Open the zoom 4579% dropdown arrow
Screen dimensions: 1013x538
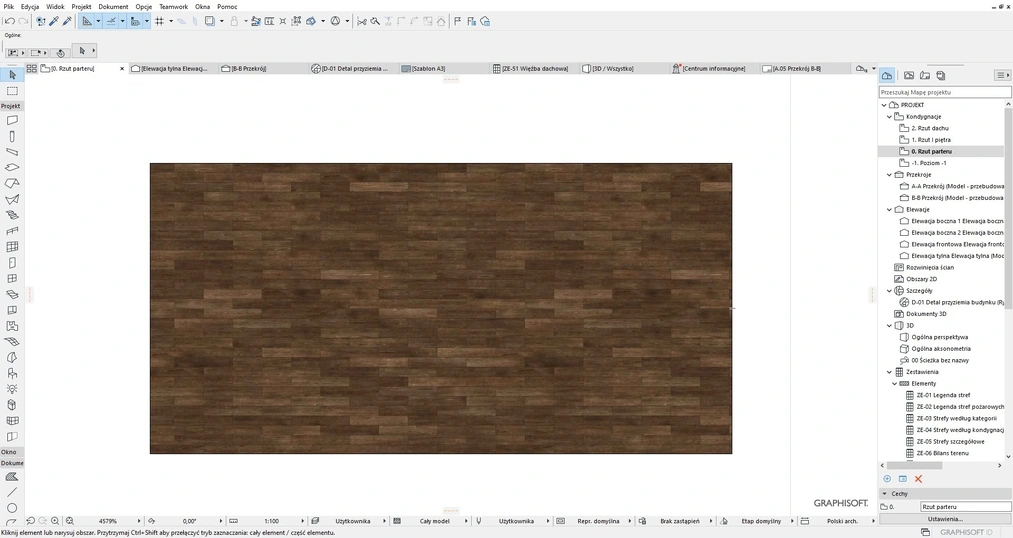coord(139,521)
